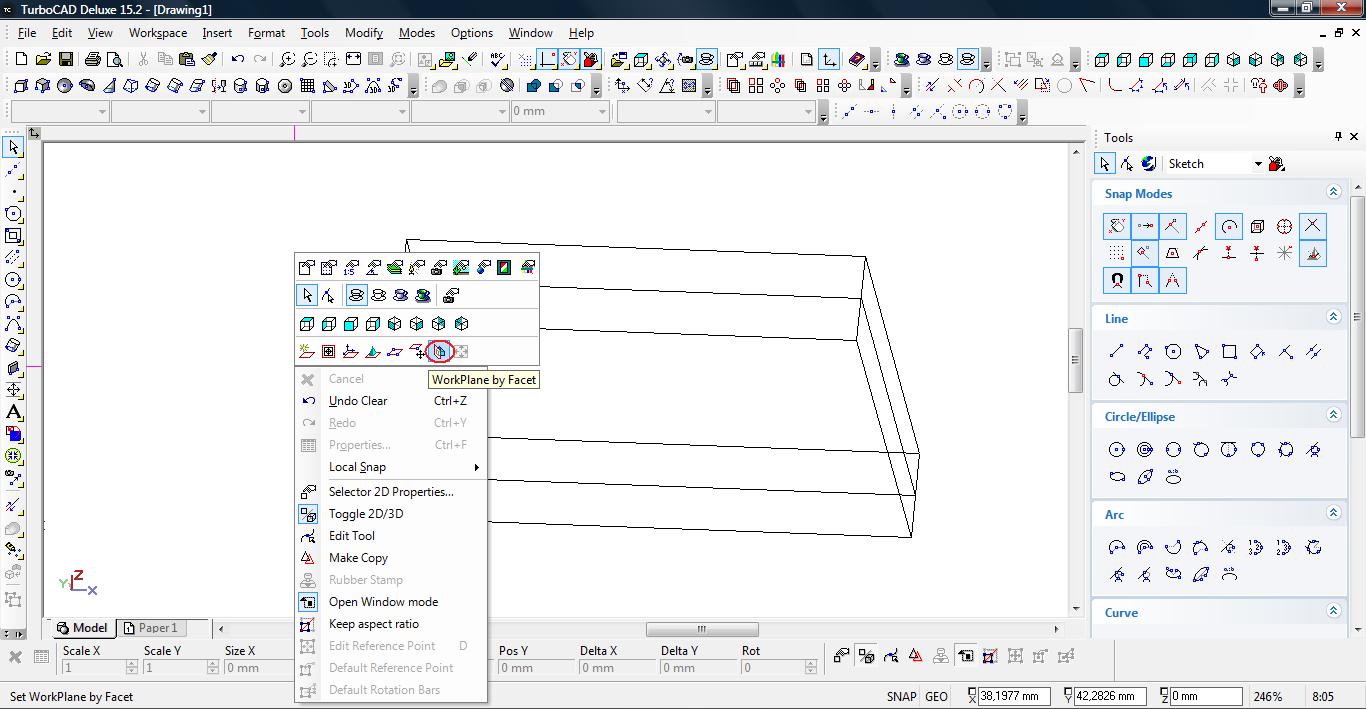This screenshot has width=1366, height=709.
Task: Click the New document icon
Action: [20, 60]
